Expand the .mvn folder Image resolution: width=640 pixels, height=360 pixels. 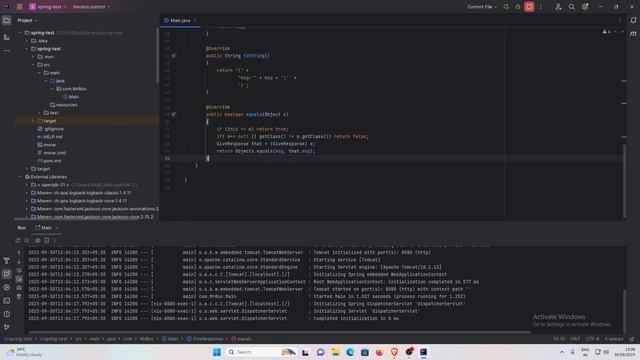click(x=33, y=57)
